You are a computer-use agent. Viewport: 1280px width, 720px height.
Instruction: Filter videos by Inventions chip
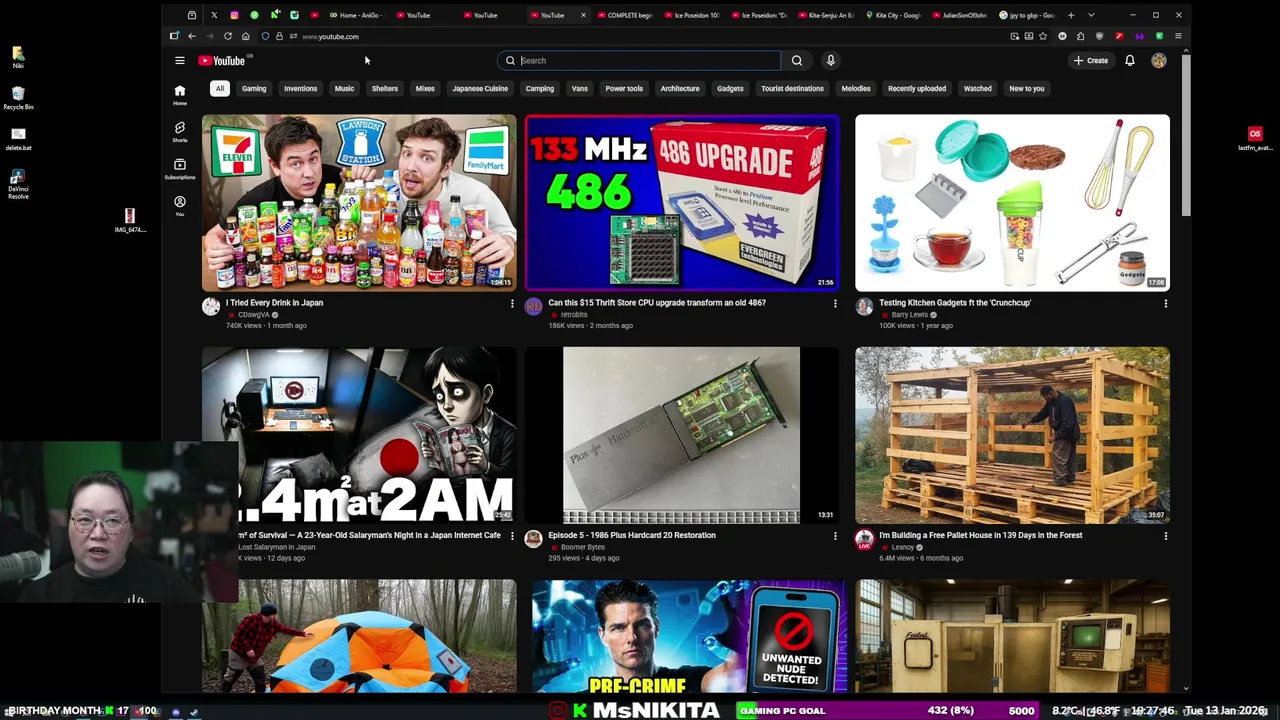(x=300, y=88)
